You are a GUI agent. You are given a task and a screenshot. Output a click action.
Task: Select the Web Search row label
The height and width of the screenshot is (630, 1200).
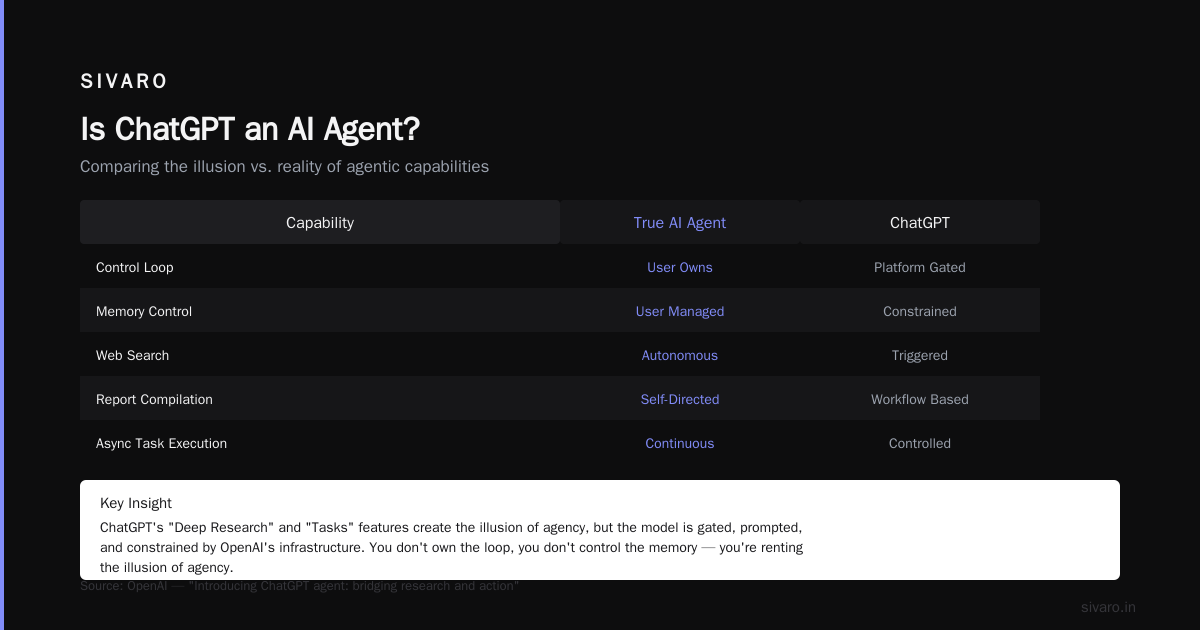[x=133, y=355]
